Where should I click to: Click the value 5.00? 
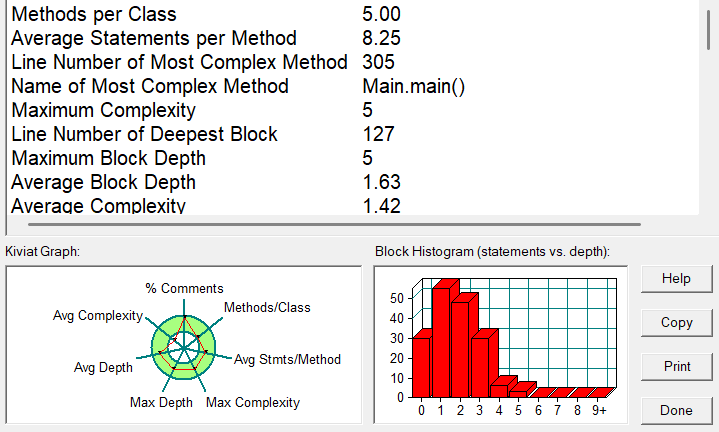[381, 14]
